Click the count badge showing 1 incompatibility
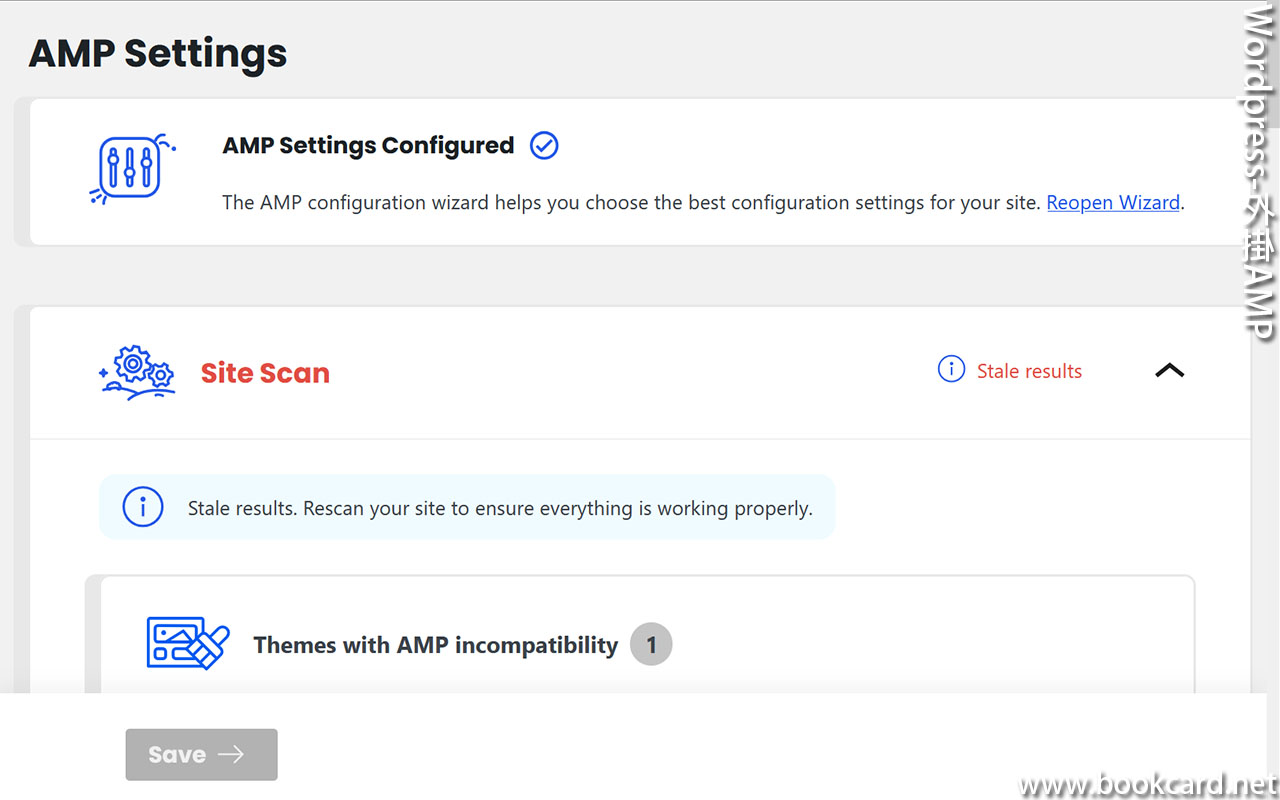The image size is (1280, 800). (x=651, y=644)
